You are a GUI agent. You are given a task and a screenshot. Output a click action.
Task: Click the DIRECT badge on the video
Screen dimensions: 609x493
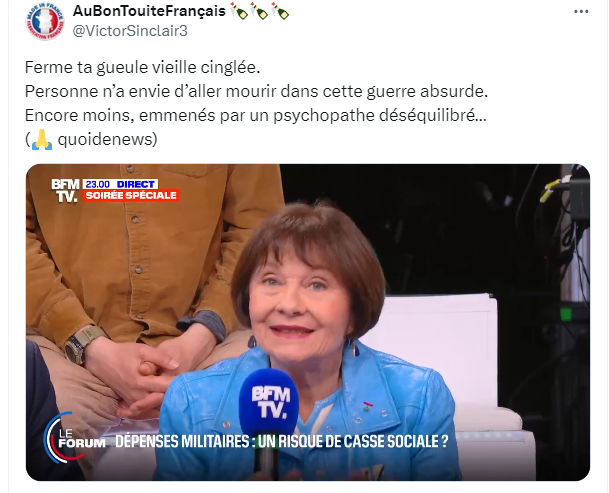point(136,184)
